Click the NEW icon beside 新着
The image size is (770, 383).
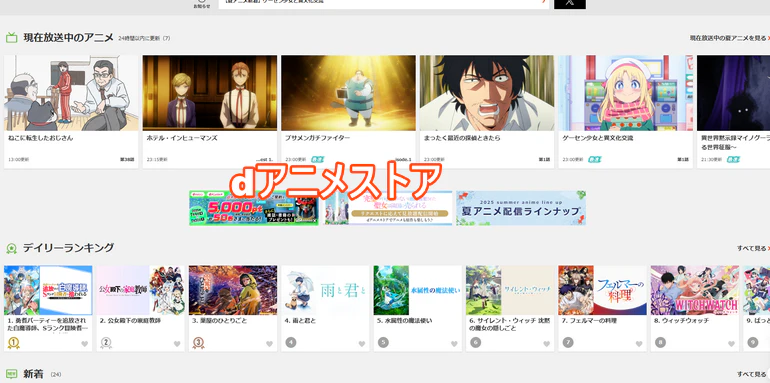[x=11, y=374]
